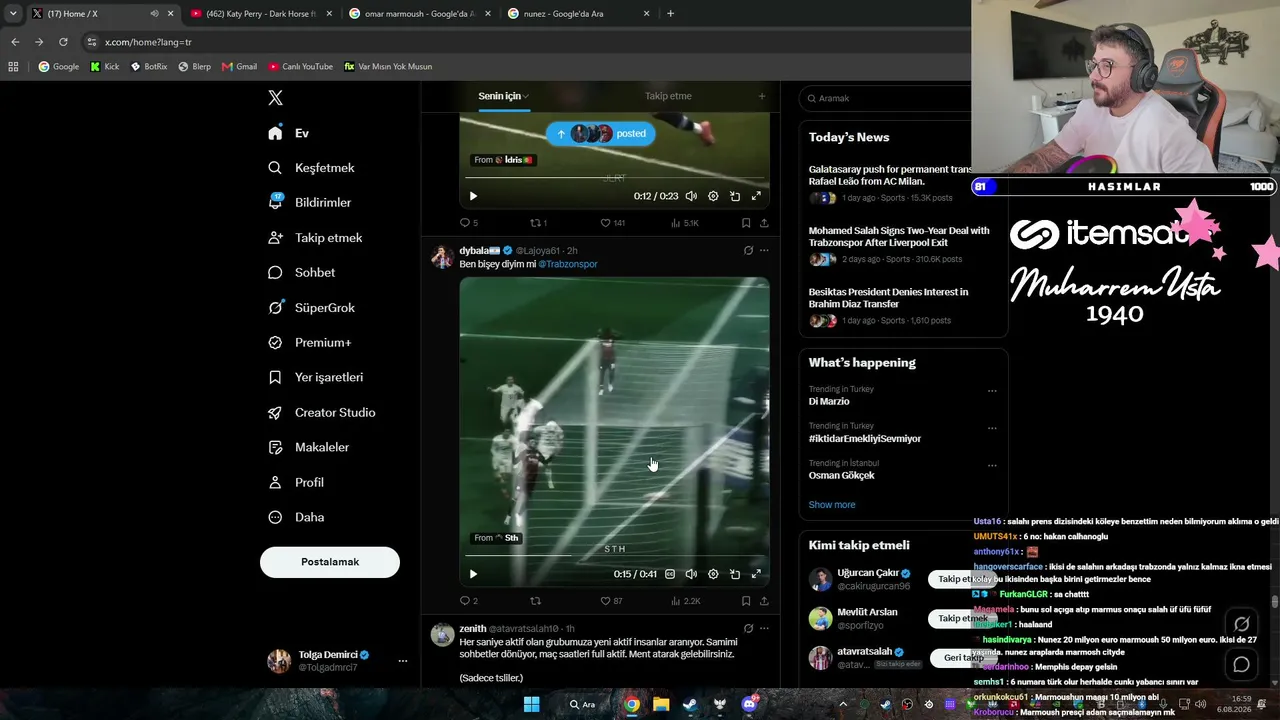Click Show more under What's happening
The width and height of the screenshot is (1280, 720).
click(x=832, y=505)
